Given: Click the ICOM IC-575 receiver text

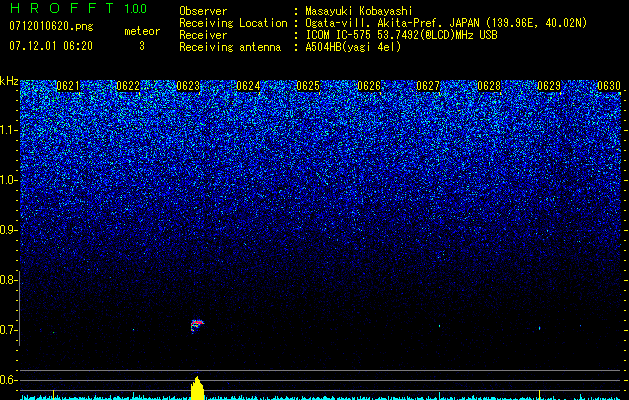Looking at the screenshot, I should coord(401,35).
